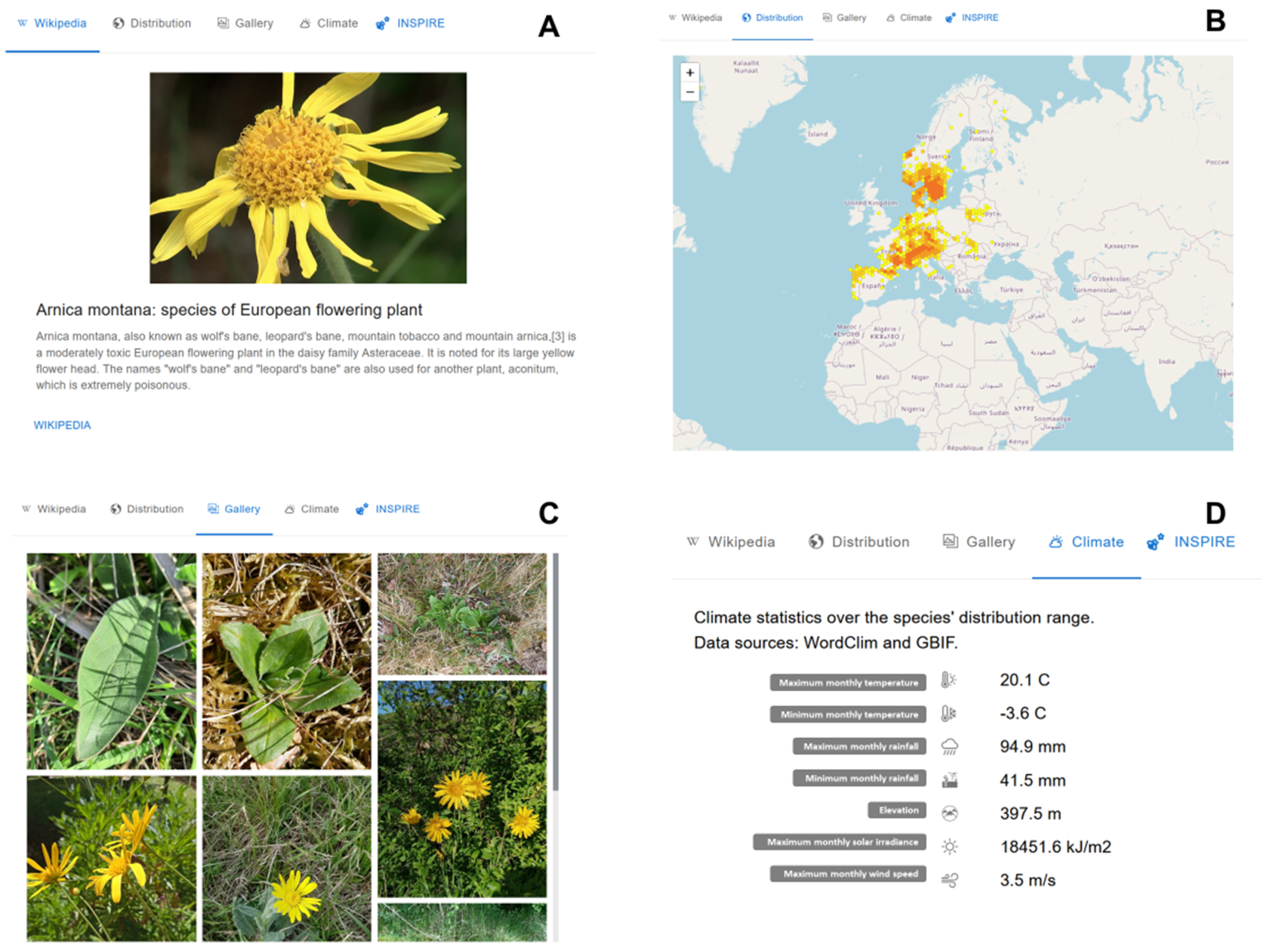Click the wind icon for wind speed

click(949, 880)
